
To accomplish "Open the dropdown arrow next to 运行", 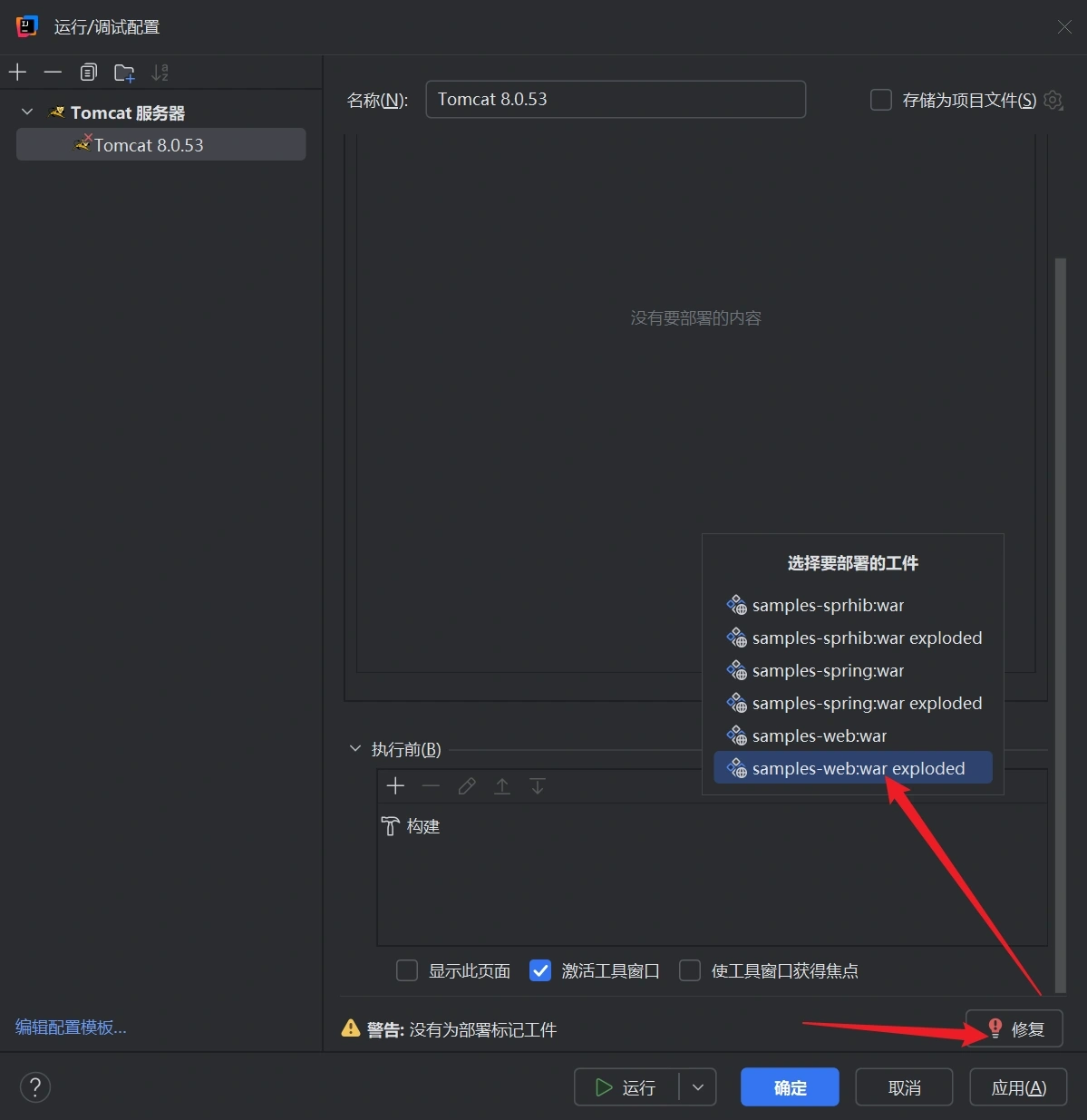I will pyautogui.click(x=698, y=1087).
